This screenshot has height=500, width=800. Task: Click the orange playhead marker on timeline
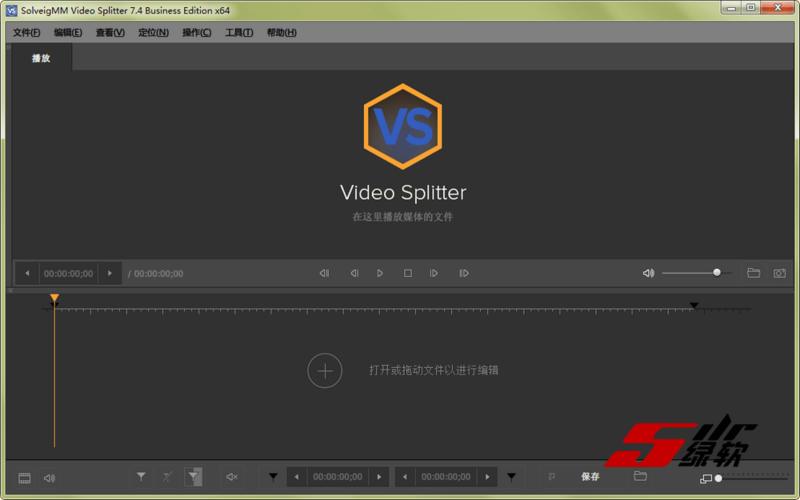[55, 298]
